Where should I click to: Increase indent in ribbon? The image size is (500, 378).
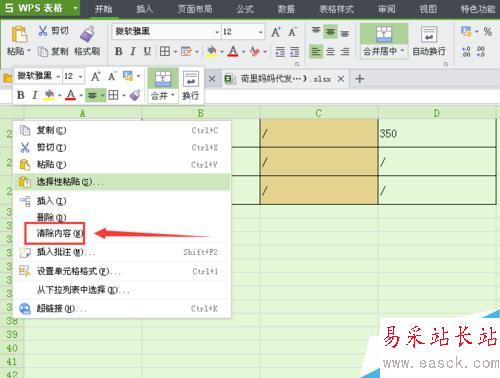point(294,52)
